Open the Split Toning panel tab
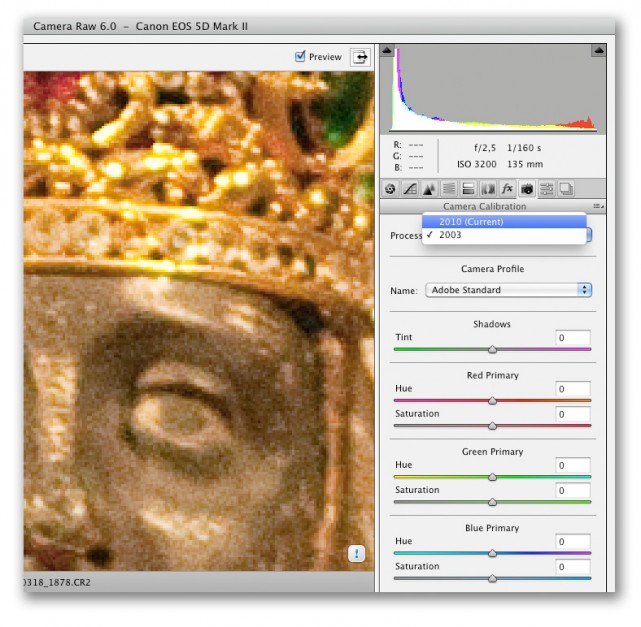Viewport: 641px width, 627px height. pyautogui.click(x=468, y=189)
